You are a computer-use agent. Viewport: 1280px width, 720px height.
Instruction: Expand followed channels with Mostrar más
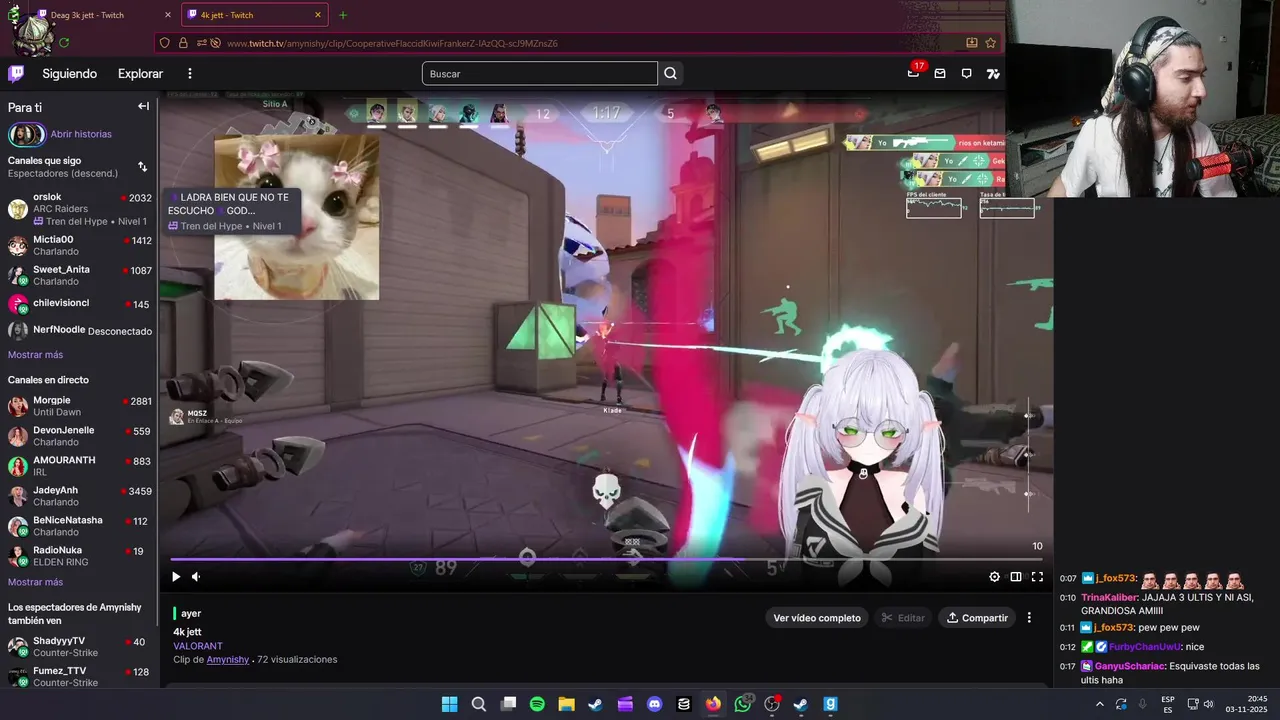[x=35, y=355]
